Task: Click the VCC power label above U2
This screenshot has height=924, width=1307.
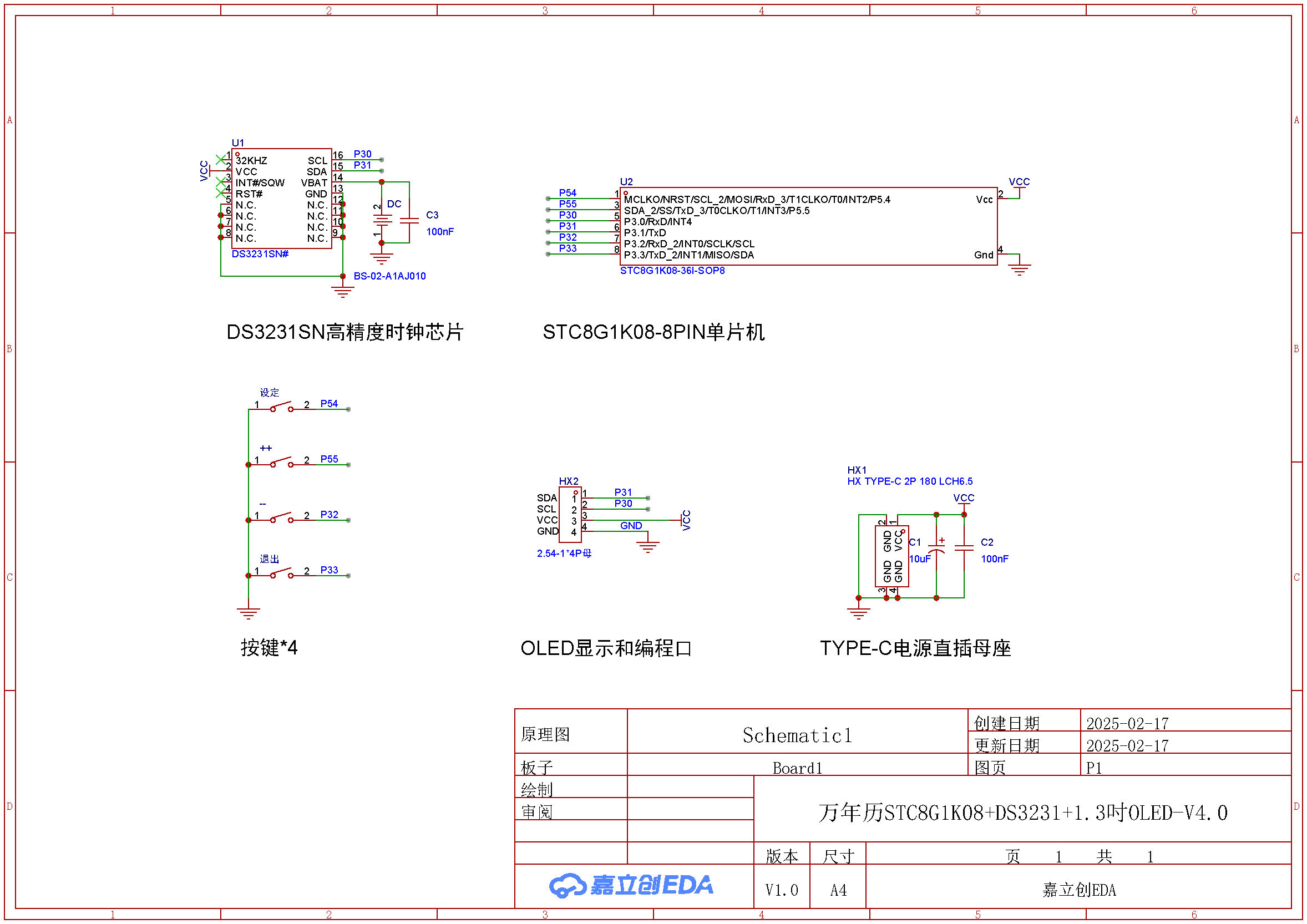Action: pos(1019,181)
